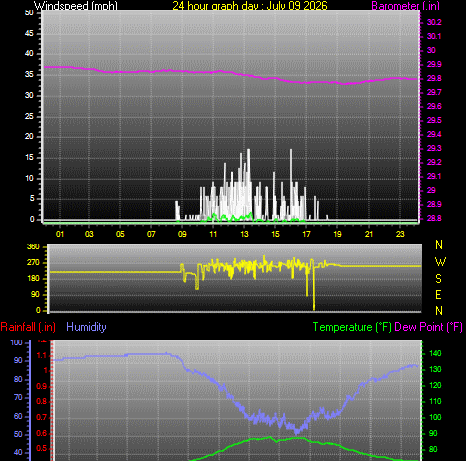Pick the 01 hour label
Image resolution: width=466 pixels, height=461 pixels.
(60, 234)
